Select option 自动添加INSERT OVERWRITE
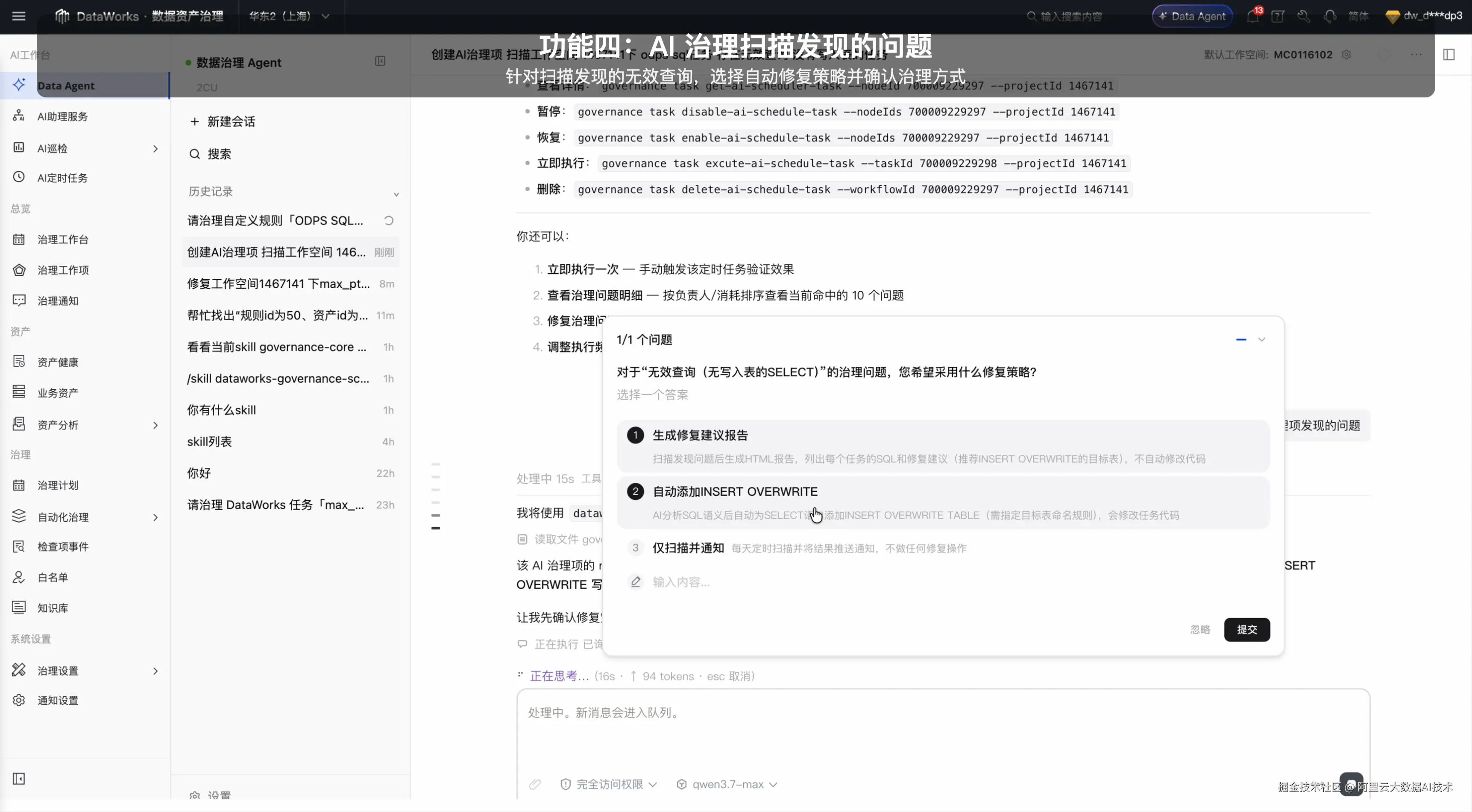 point(943,502)
